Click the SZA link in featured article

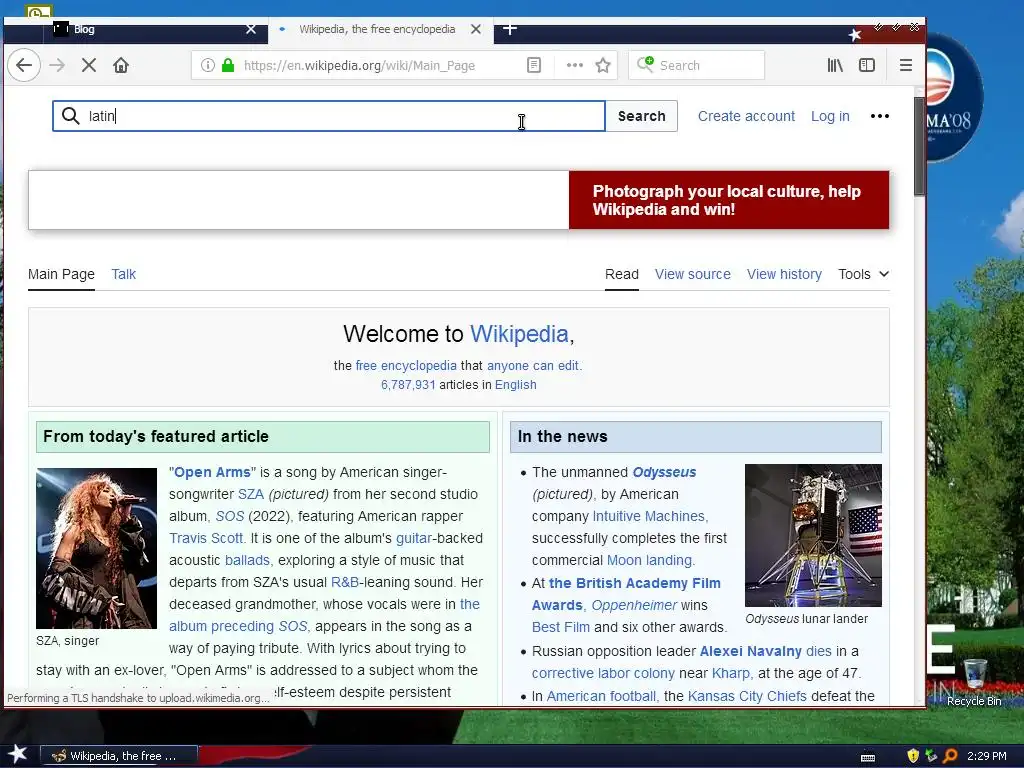coord(251,494)
